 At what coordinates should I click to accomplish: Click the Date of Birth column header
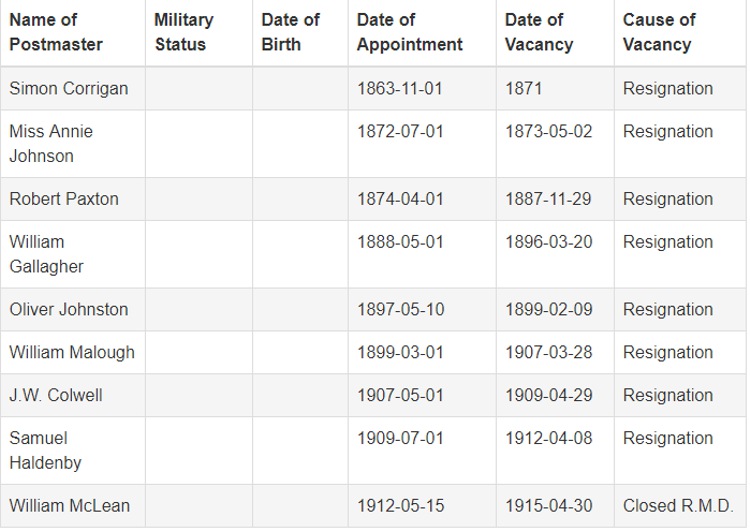(290, 32)
